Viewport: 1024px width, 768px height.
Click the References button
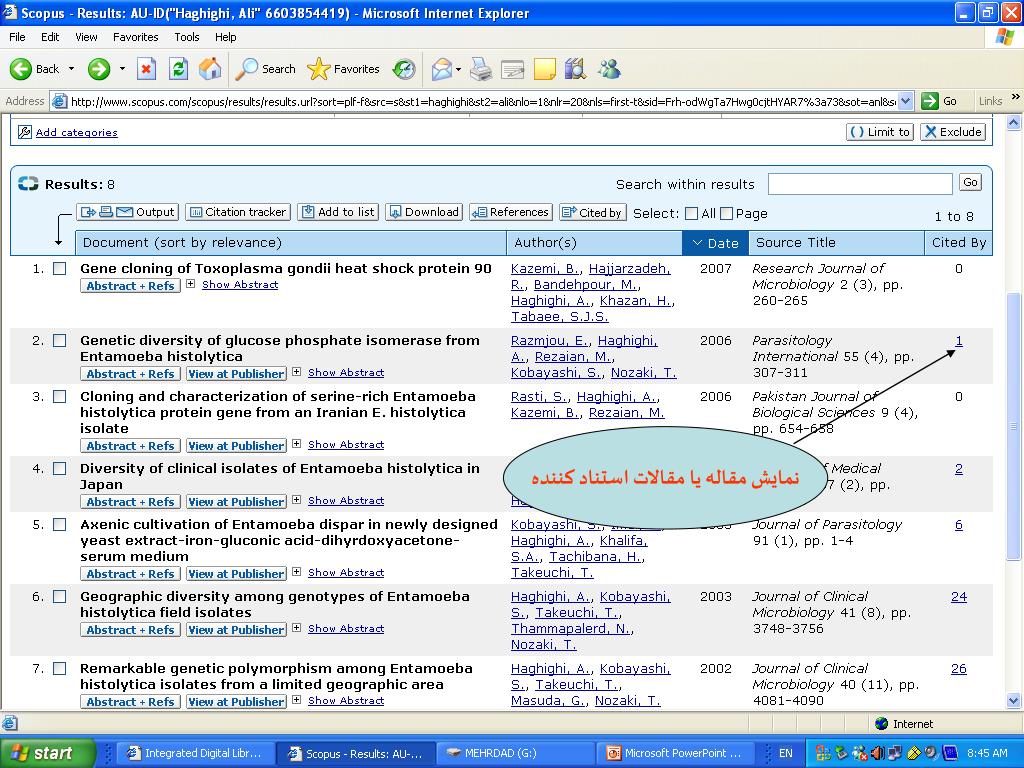[511, 212]
